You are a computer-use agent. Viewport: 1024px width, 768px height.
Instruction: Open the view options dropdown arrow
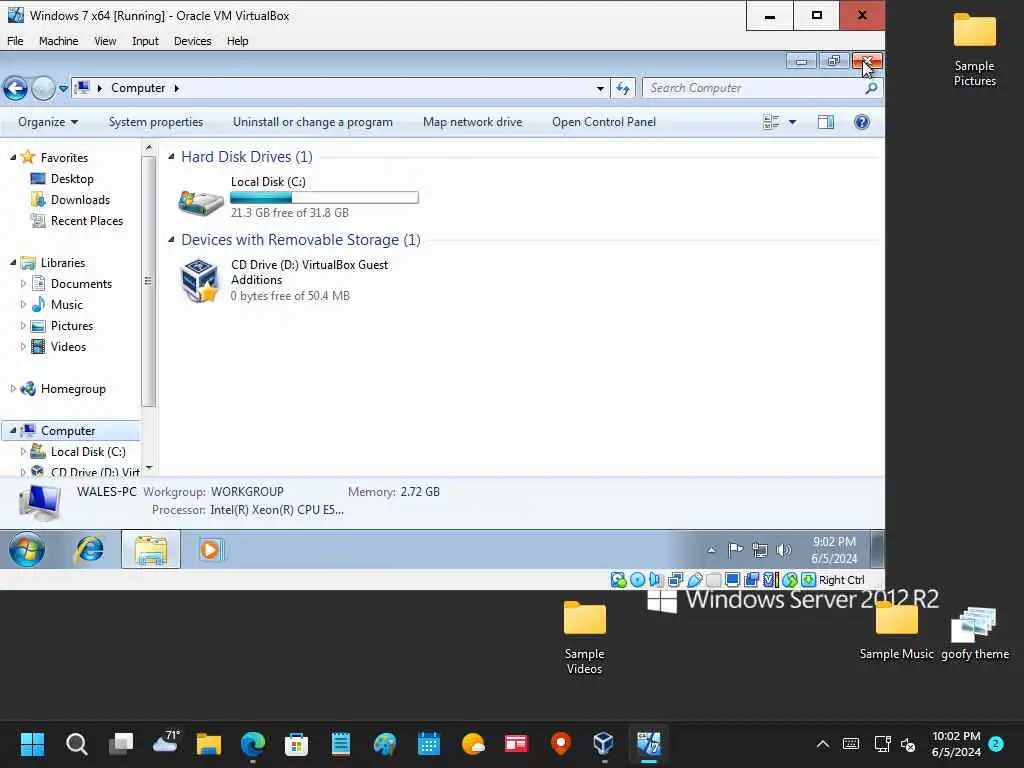coord(792,122)
